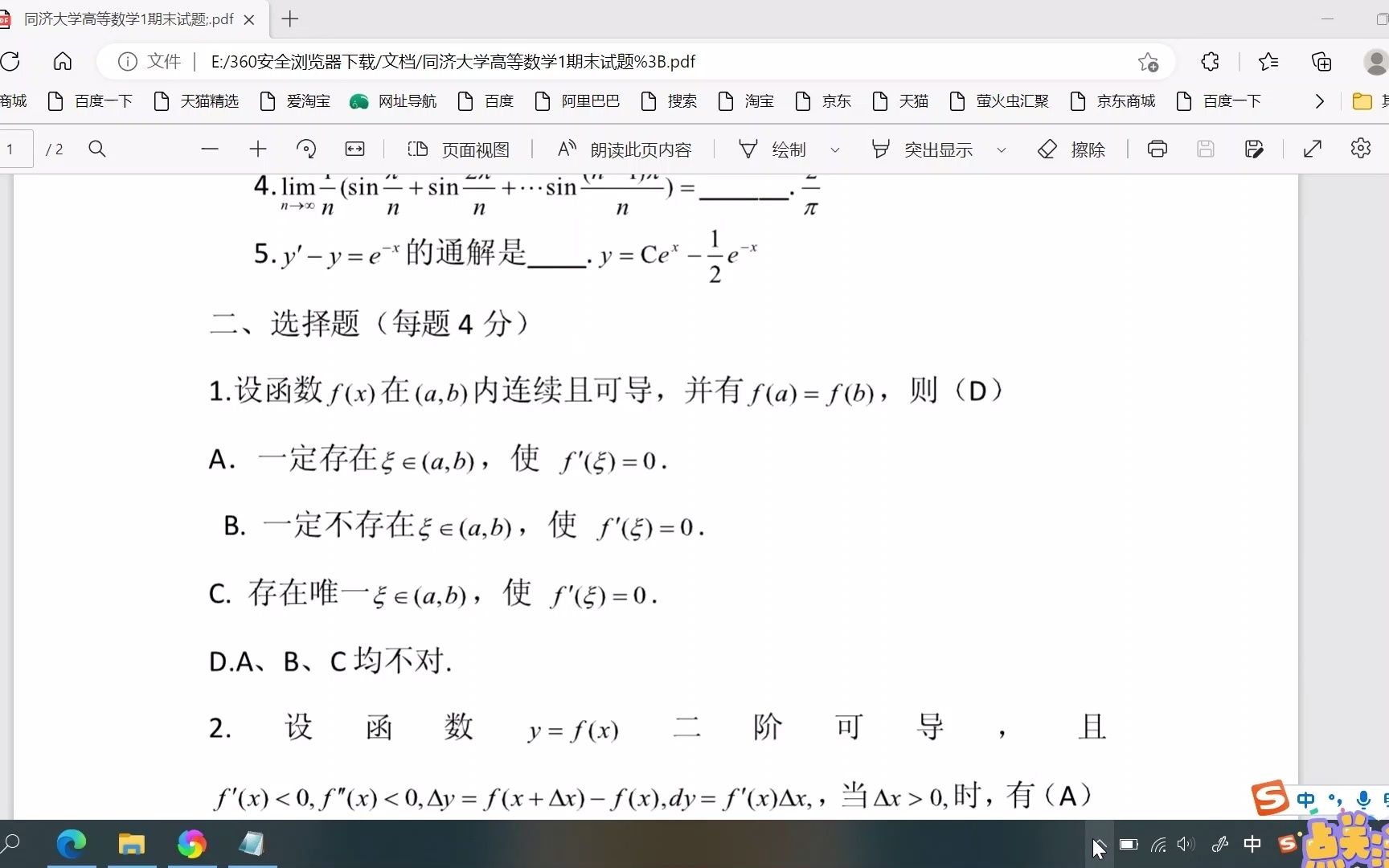Zoom in on the PDF
1389x868 pixels.
[258, 149]
